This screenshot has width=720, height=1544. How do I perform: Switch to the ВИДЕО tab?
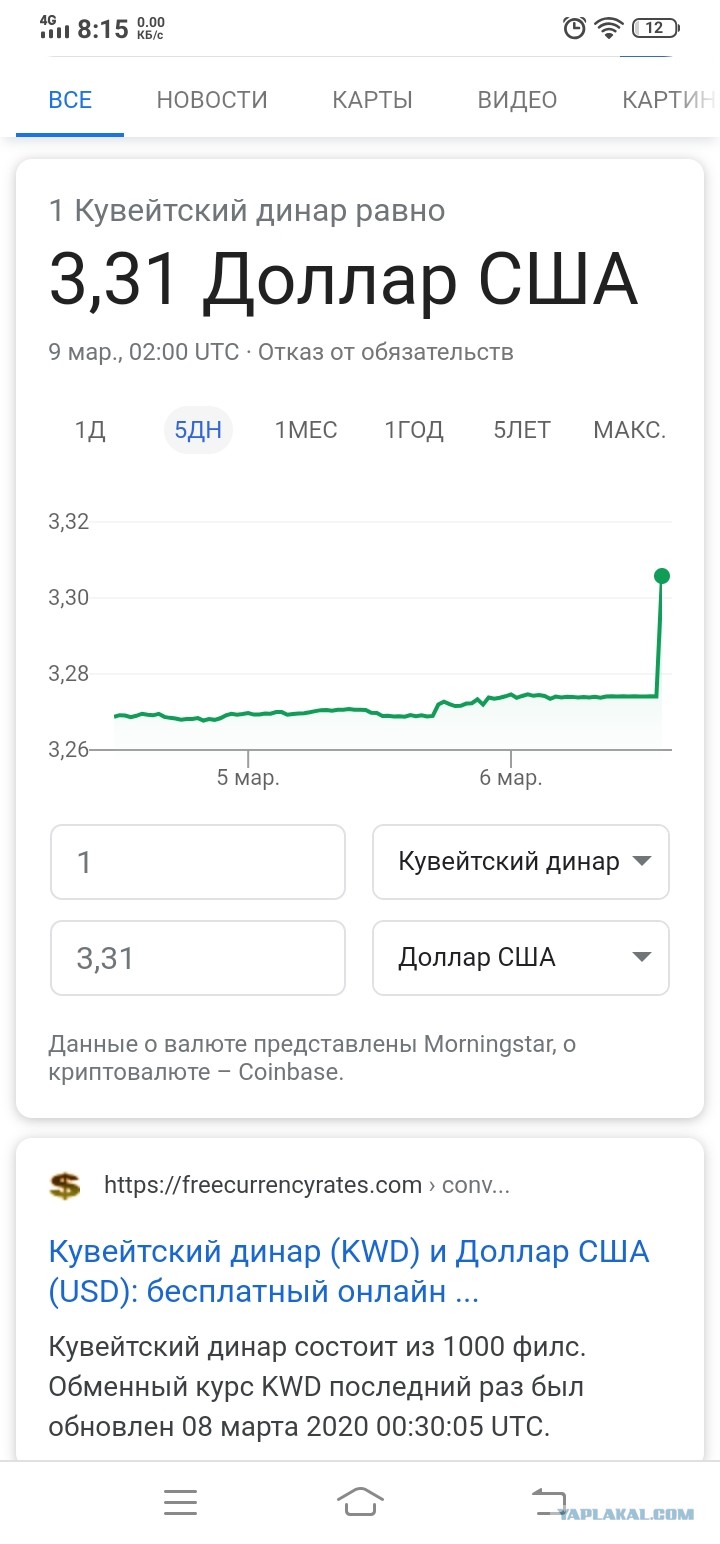click(x=517, y=100)
